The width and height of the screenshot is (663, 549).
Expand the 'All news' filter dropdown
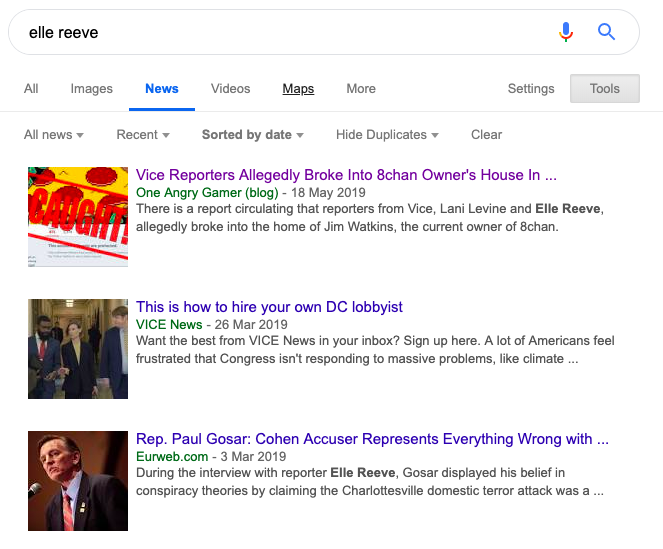53,135
